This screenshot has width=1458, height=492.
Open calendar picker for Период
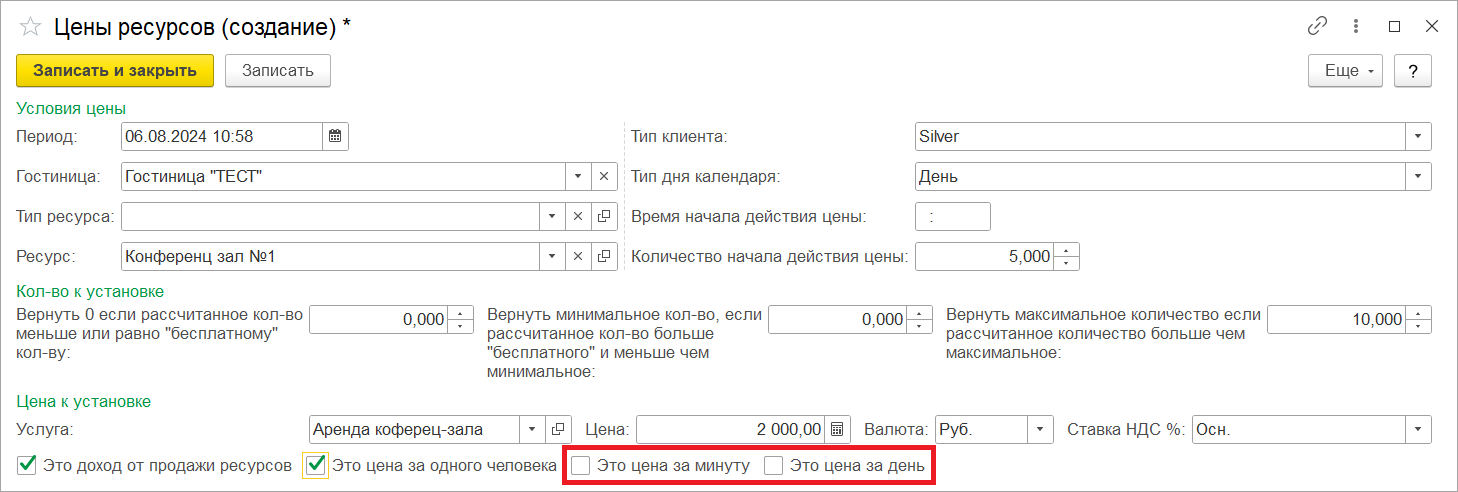336,135
